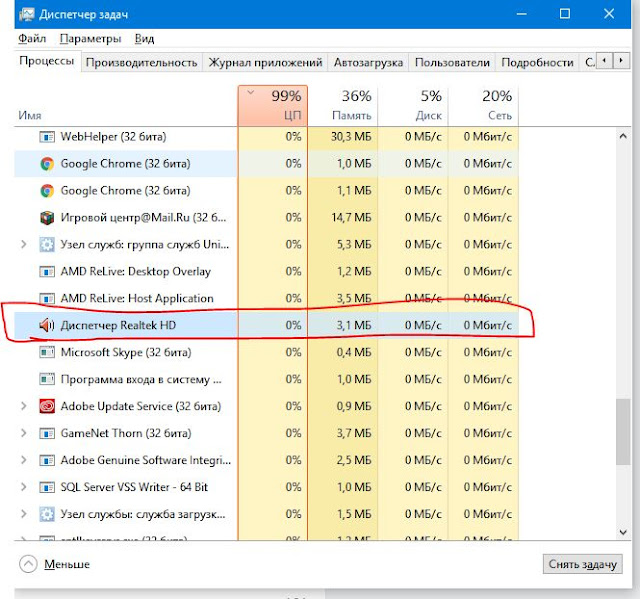Screen dimensions: 640x599
Task: Click the 5,3 МБ memory value
Action: [x=354, y=244]
